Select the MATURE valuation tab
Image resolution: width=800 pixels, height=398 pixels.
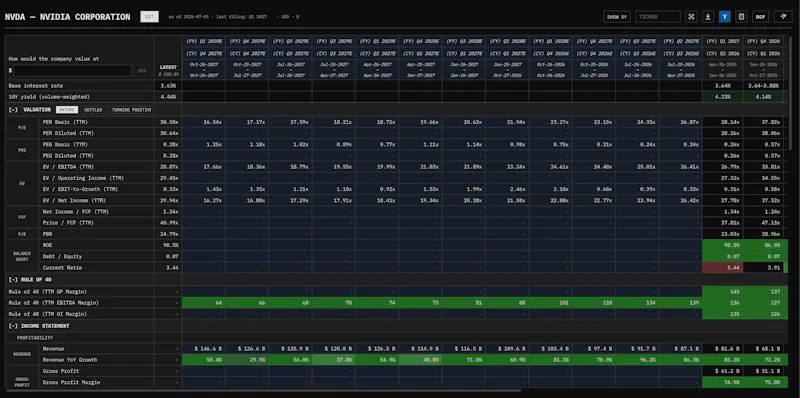tap(67, 110)
